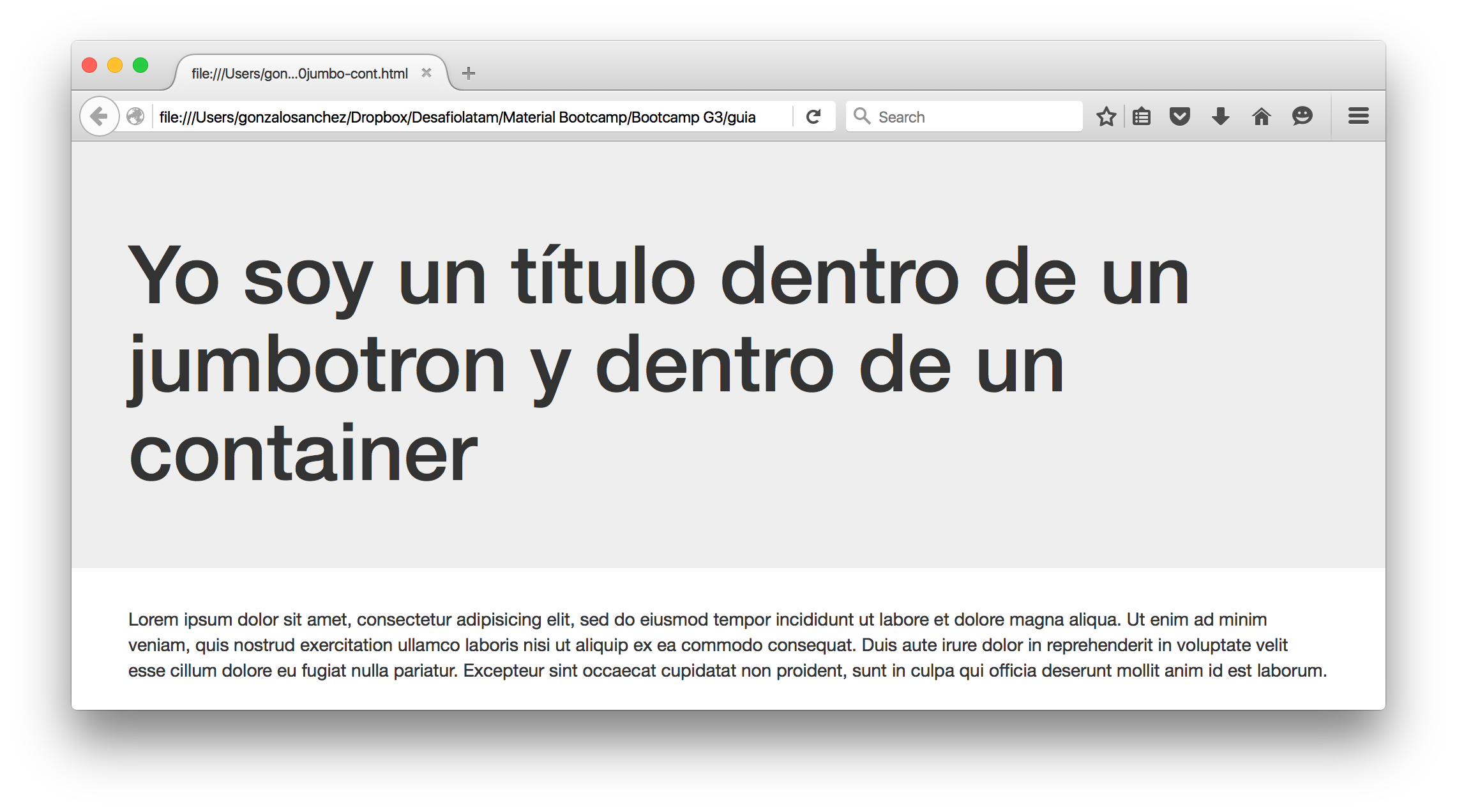Save page to Pocket

1179,117
